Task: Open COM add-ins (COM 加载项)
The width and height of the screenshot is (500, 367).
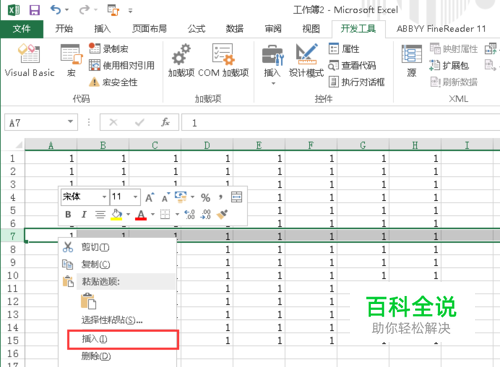Action: tap(223, 61)
